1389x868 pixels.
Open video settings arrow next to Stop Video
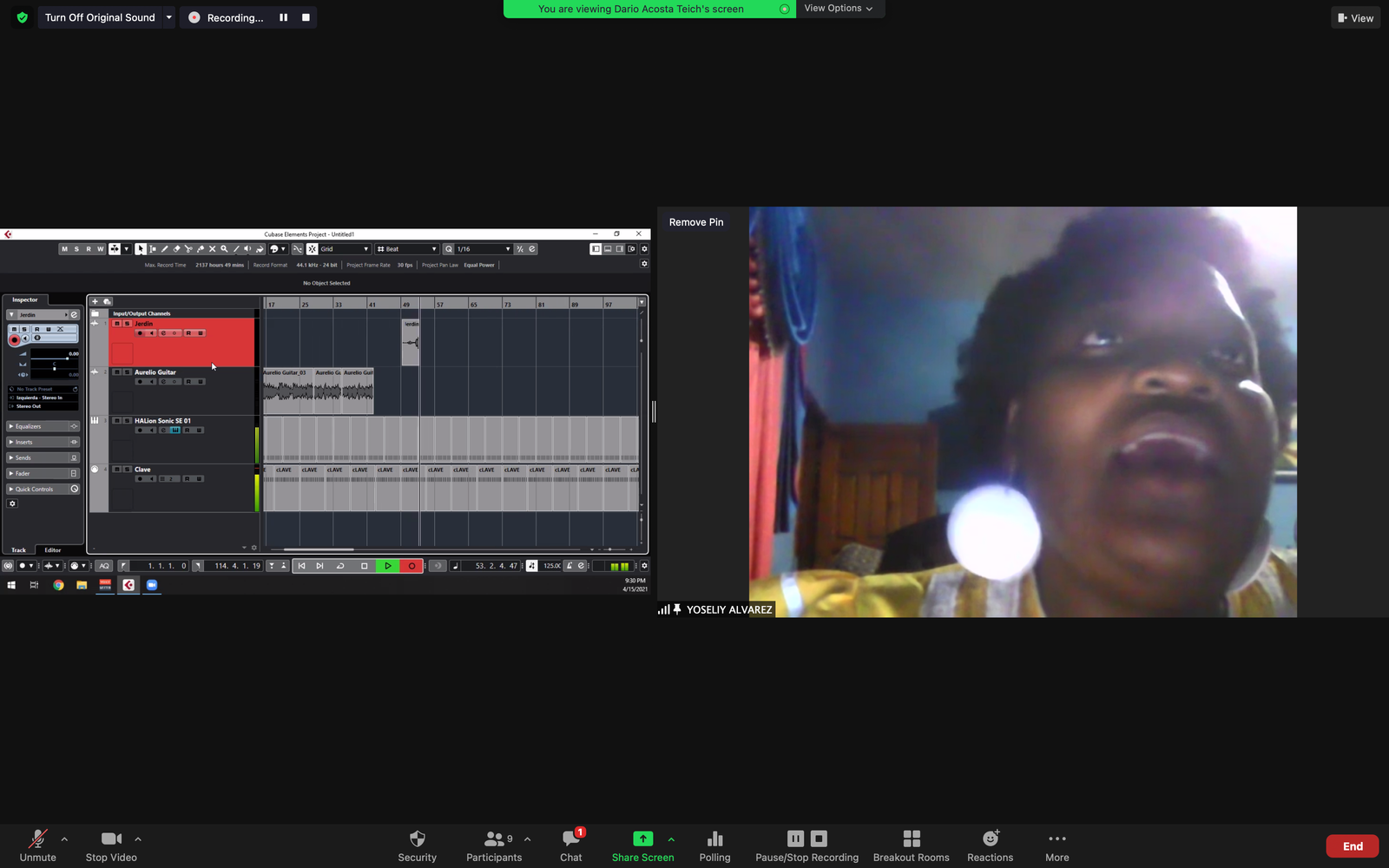pos(138,839)
